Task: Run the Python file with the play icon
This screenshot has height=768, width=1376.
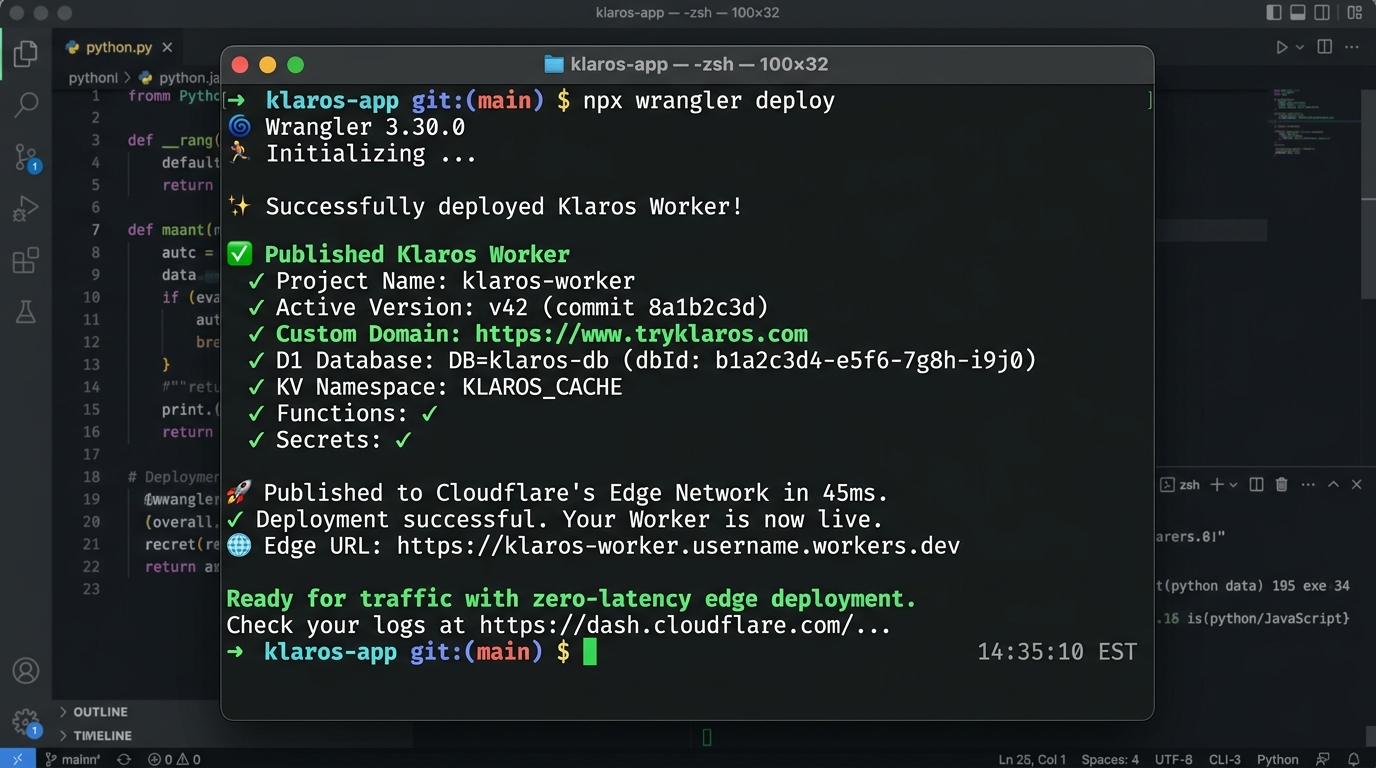Action: [x=1282, y=47]
